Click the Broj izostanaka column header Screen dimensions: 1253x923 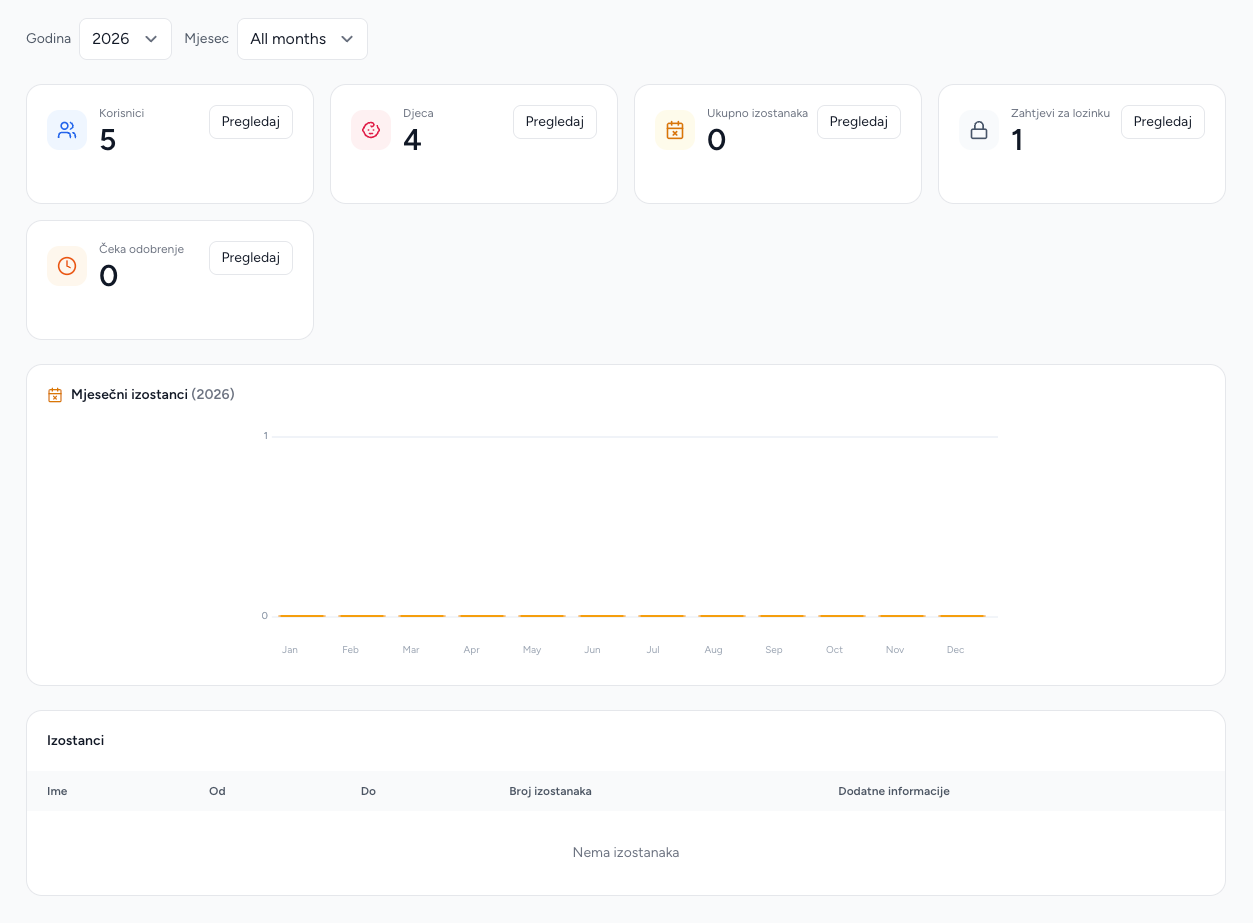click(550, 791)
